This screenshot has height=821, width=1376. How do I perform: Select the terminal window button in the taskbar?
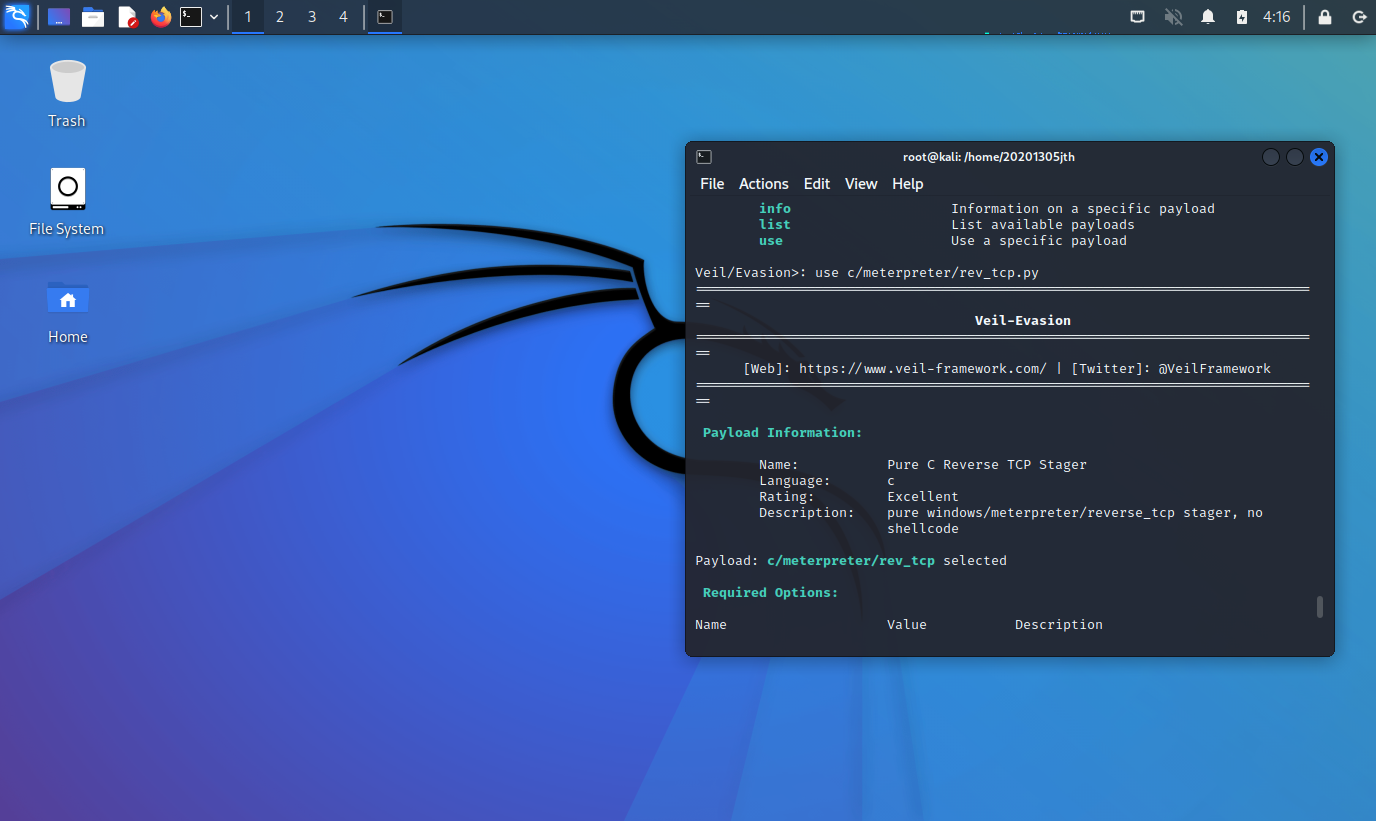pyautogui.click(x=385, y=17)
